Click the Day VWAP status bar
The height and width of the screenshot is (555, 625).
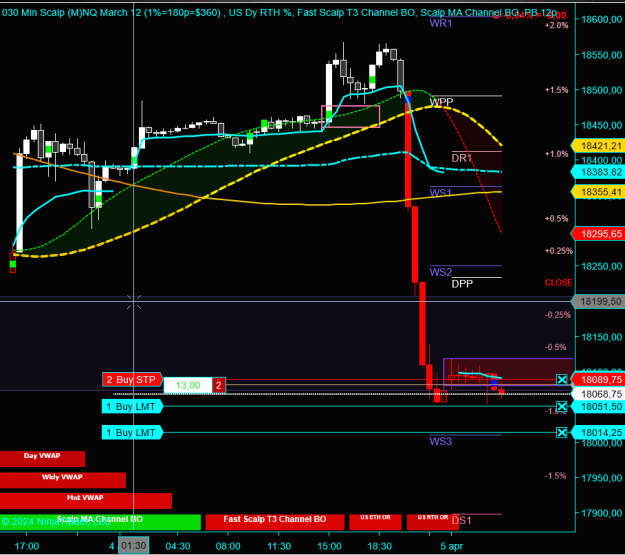pyautogui.click(x=42, y=459)
